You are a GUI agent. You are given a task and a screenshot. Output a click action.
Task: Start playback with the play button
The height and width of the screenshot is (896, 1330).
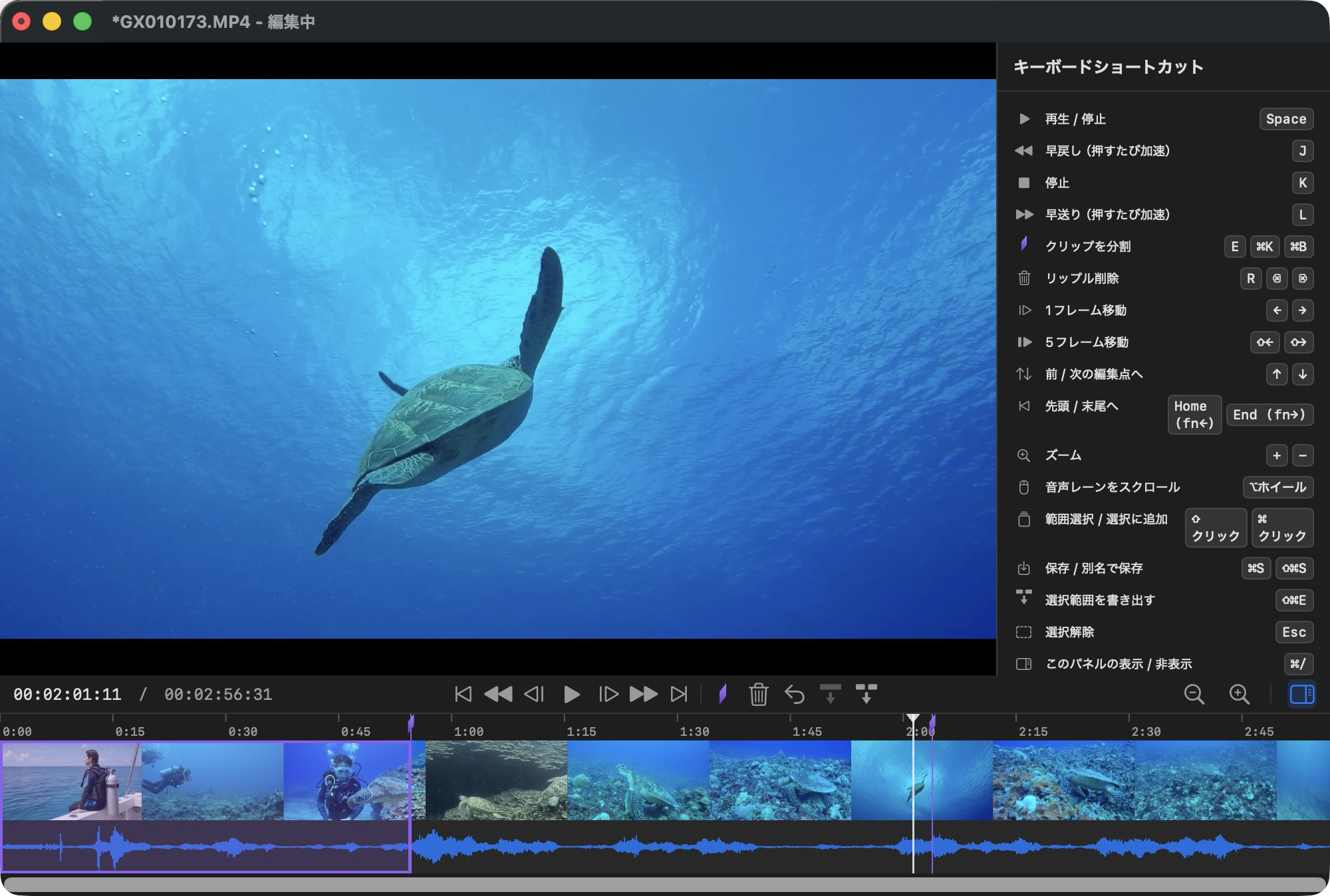click(571, 694)
